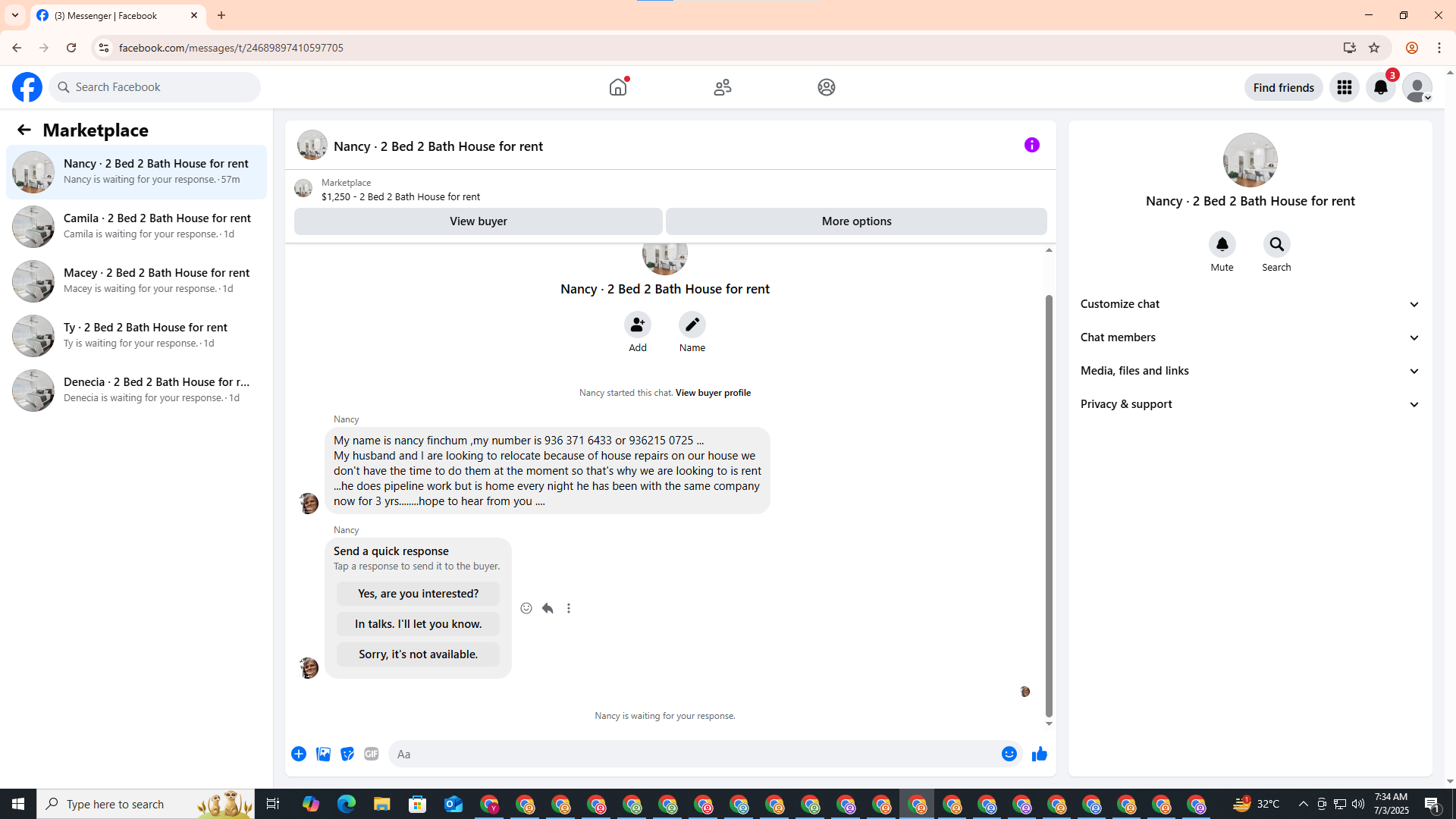Viewport: 1456px width, 819px height.
Task: Toggle the purple conversation information icon
Action: click(x=1031, y=145)
